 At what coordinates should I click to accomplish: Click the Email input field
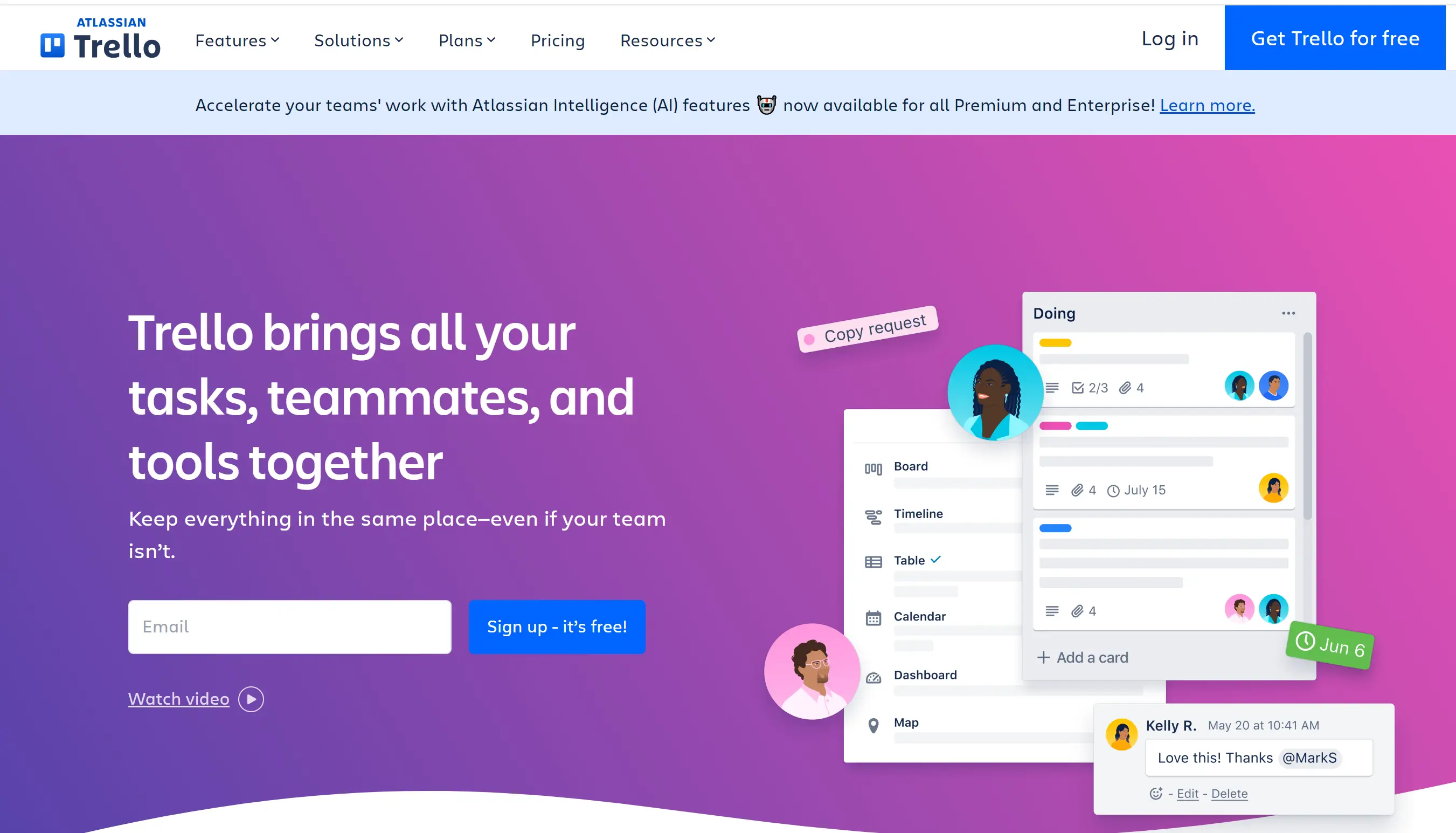tap(290, 627)
